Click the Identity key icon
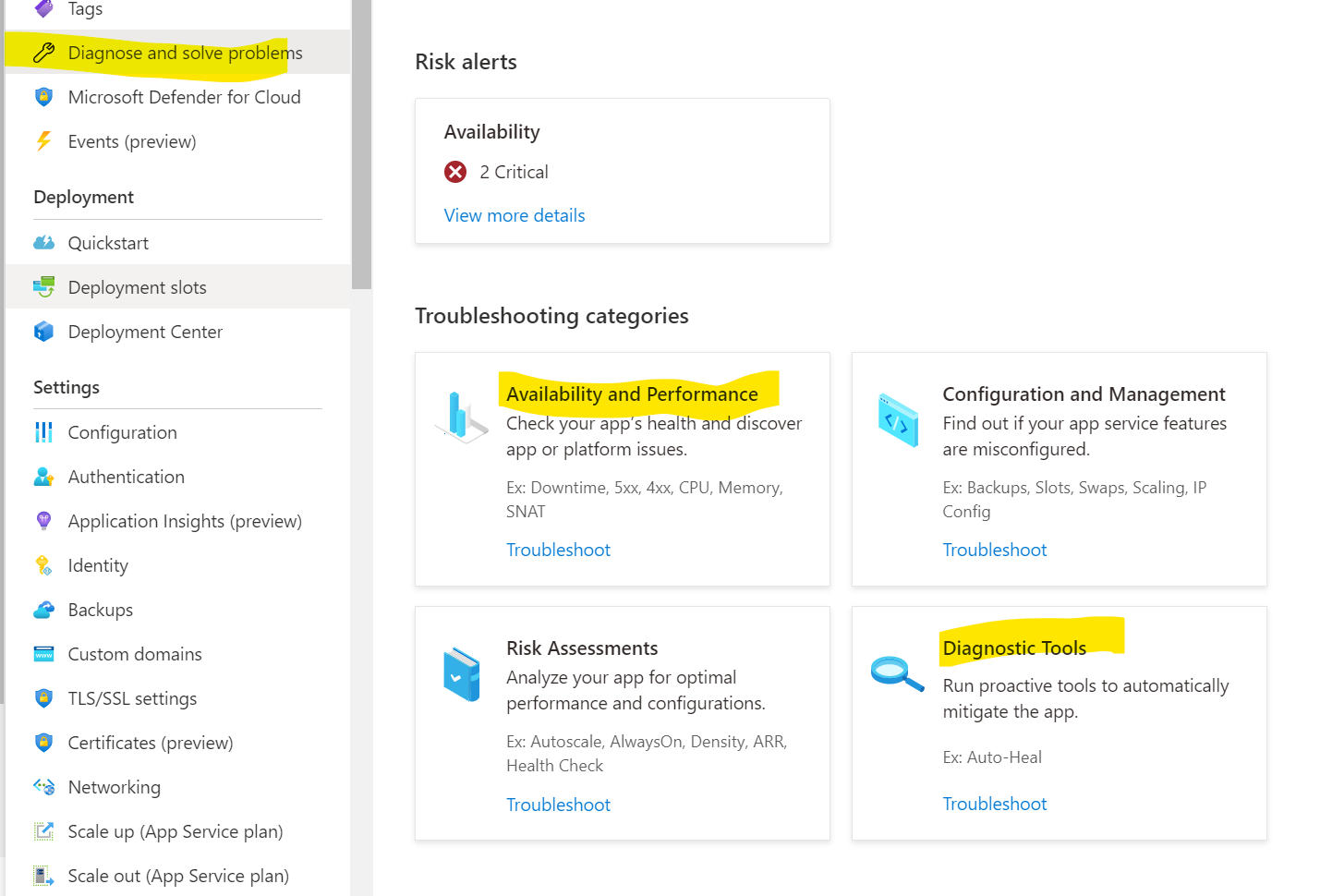The height and width of the screenshot is (896, 1320). (43, 564)
